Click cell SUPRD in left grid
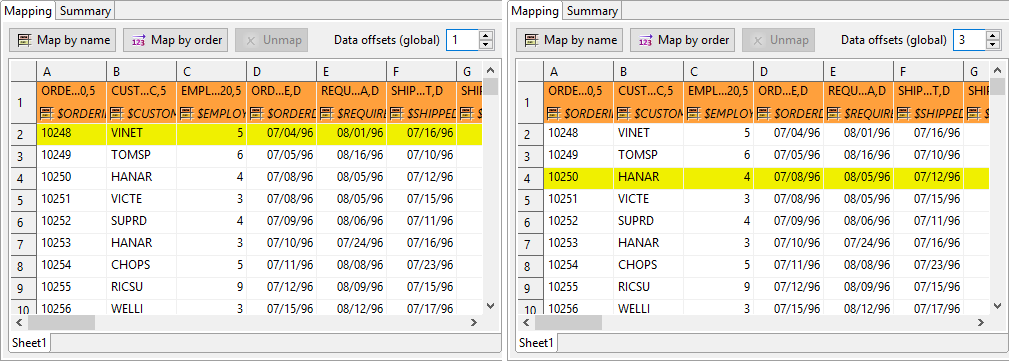 point(142,221)
